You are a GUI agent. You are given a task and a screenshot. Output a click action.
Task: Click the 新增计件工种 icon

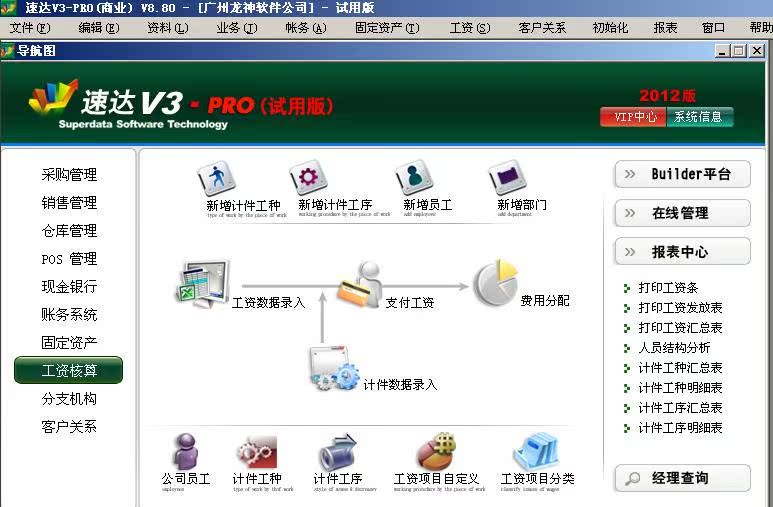pyautogui.click(x=217, y=178)
